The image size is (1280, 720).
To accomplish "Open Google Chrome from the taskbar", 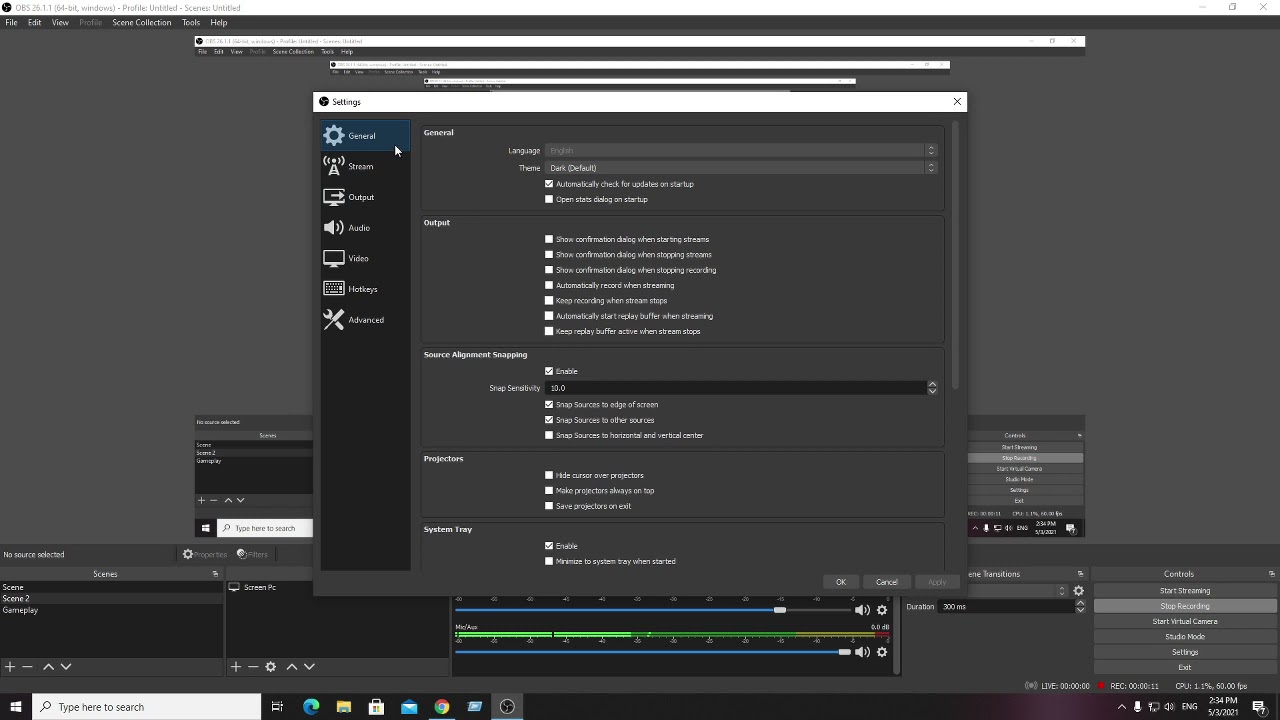I will click(x=442, y=707).
